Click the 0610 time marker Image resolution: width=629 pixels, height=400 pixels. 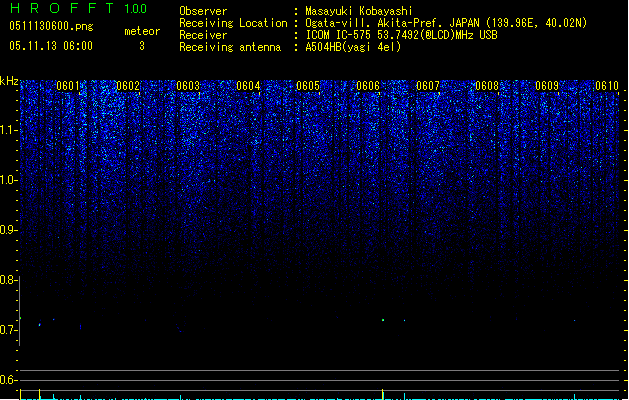pos(607,86)
